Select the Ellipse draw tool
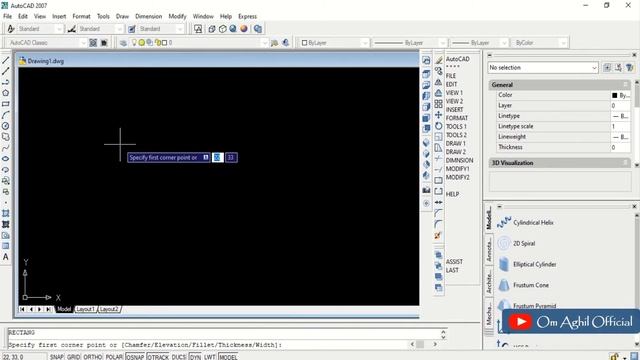The image size is (640, 360). (x=6, y=159)
